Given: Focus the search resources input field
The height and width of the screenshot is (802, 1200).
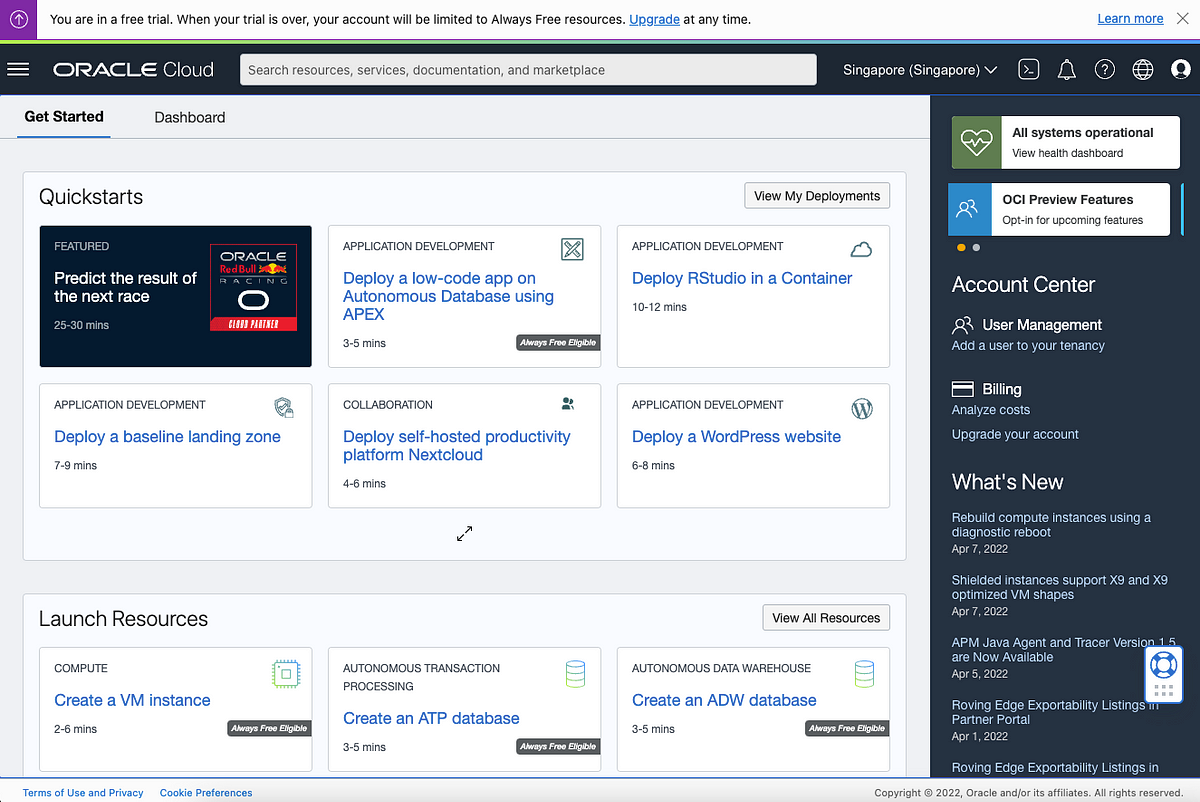Looking at the screenshot, I should [528, 70].
